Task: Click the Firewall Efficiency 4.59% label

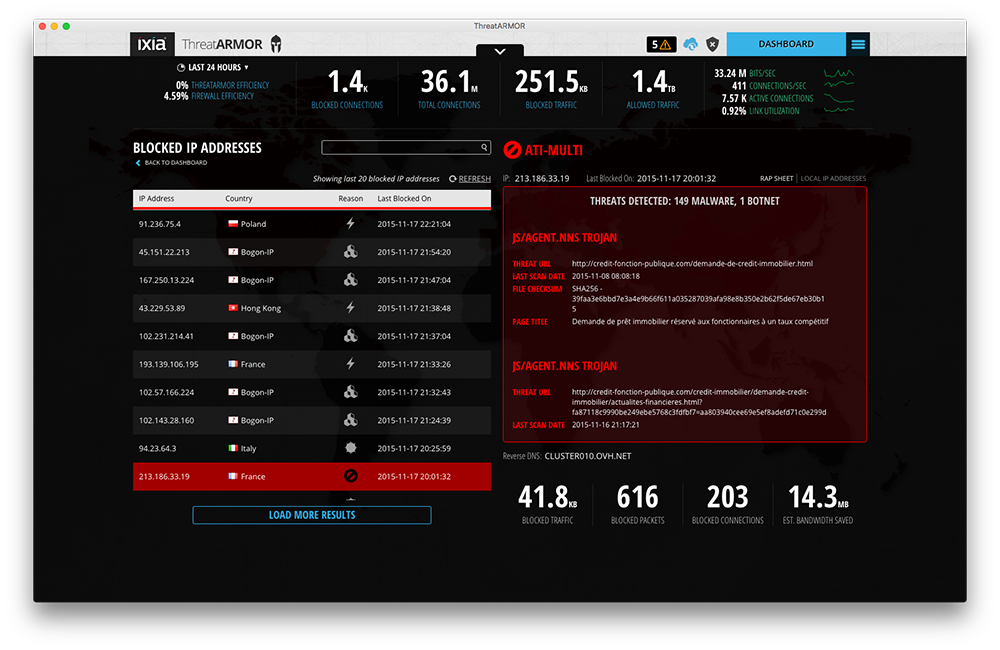Action: pos(209,96)
